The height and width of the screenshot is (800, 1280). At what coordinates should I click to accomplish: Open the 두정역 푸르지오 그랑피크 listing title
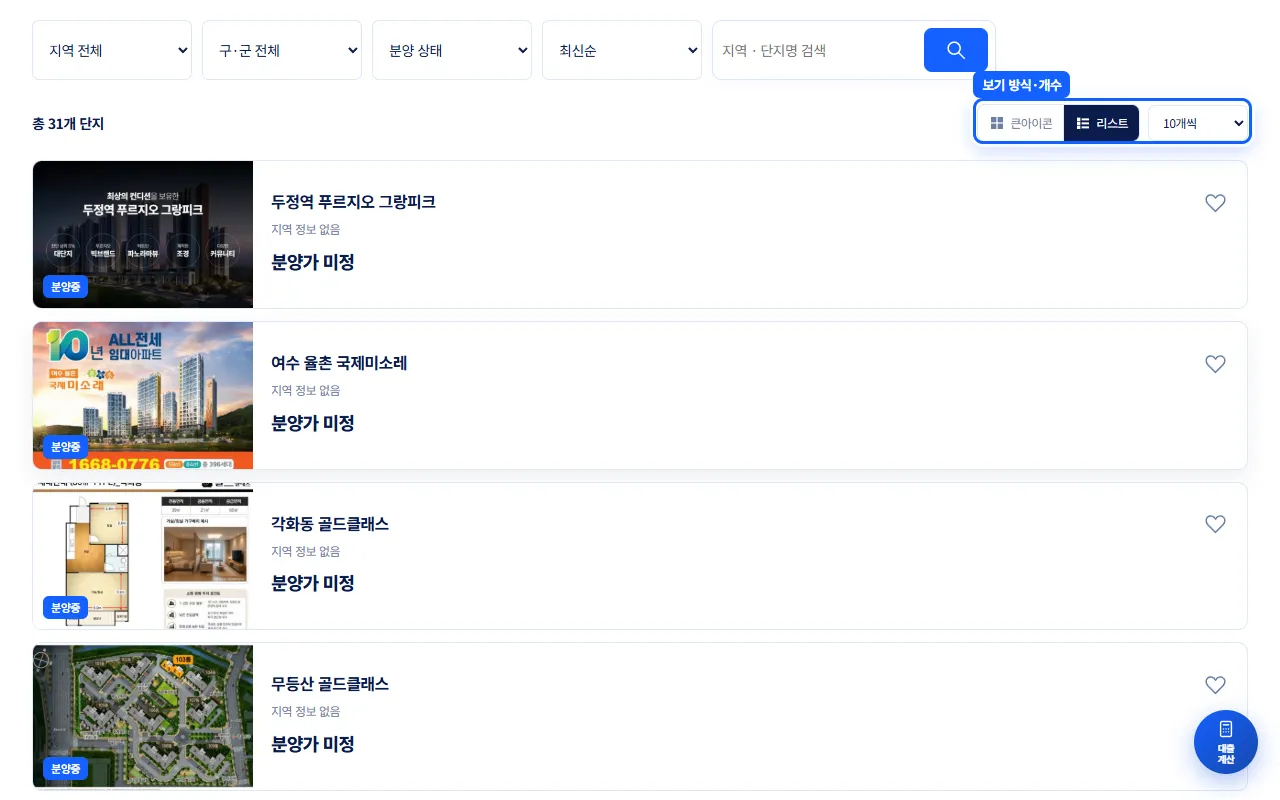coord(354,202)
